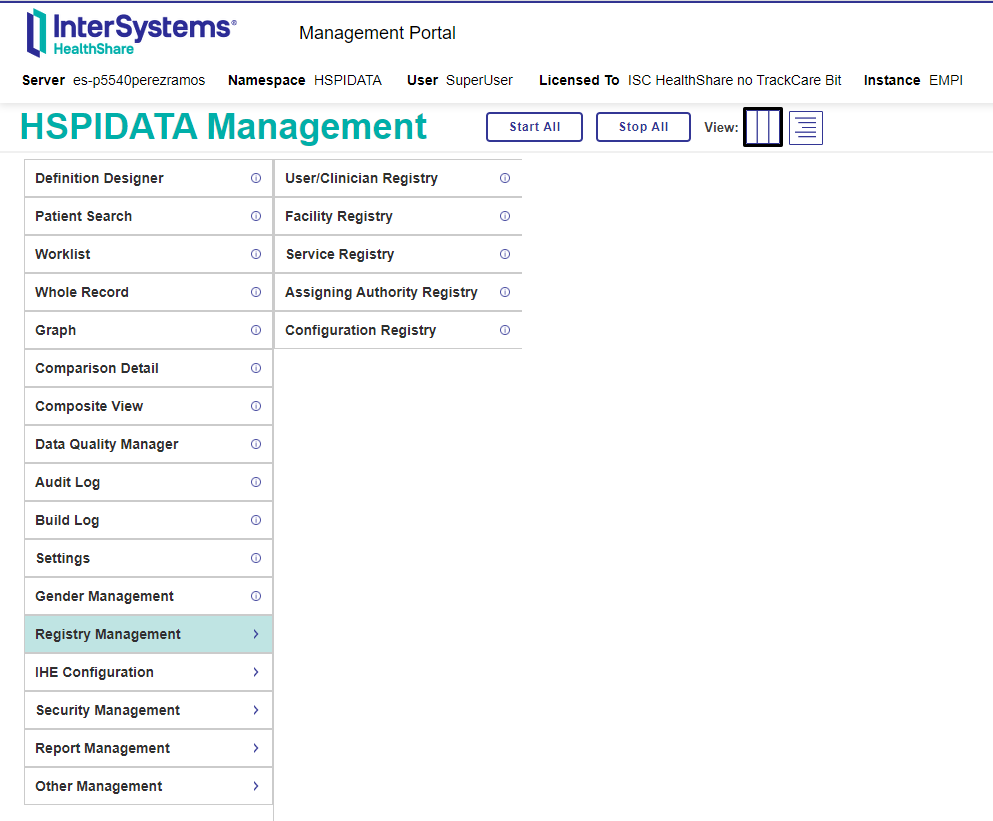Show info icon beside Patient Search
The height and width of the screenshot is (821, 993).
pos(256,216)
